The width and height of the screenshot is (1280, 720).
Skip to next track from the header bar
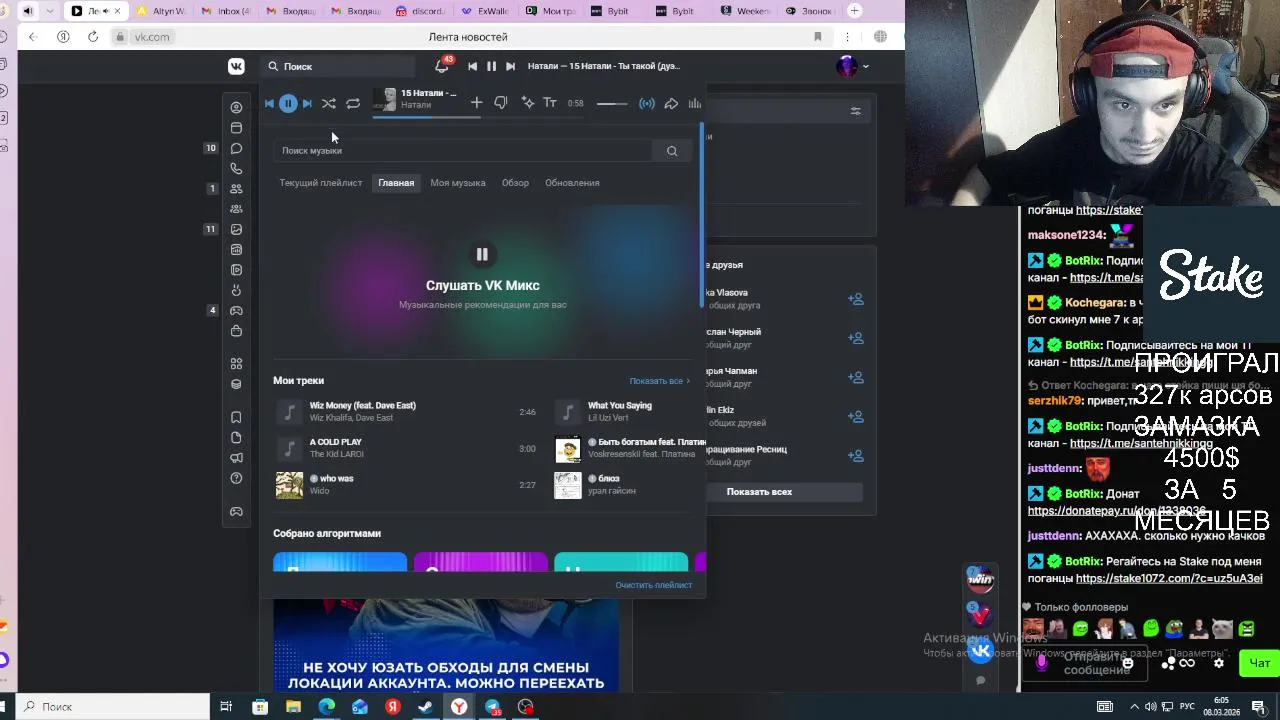click(510, 66)
